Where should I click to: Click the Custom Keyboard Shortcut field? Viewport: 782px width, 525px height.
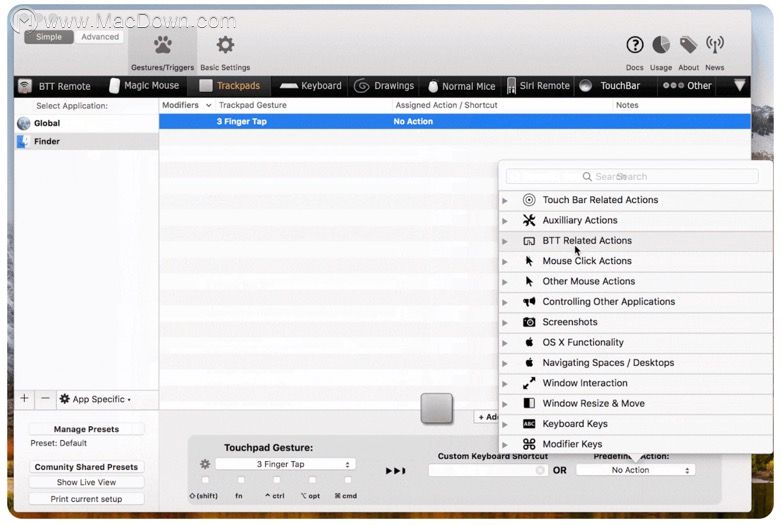pos(487,470)
